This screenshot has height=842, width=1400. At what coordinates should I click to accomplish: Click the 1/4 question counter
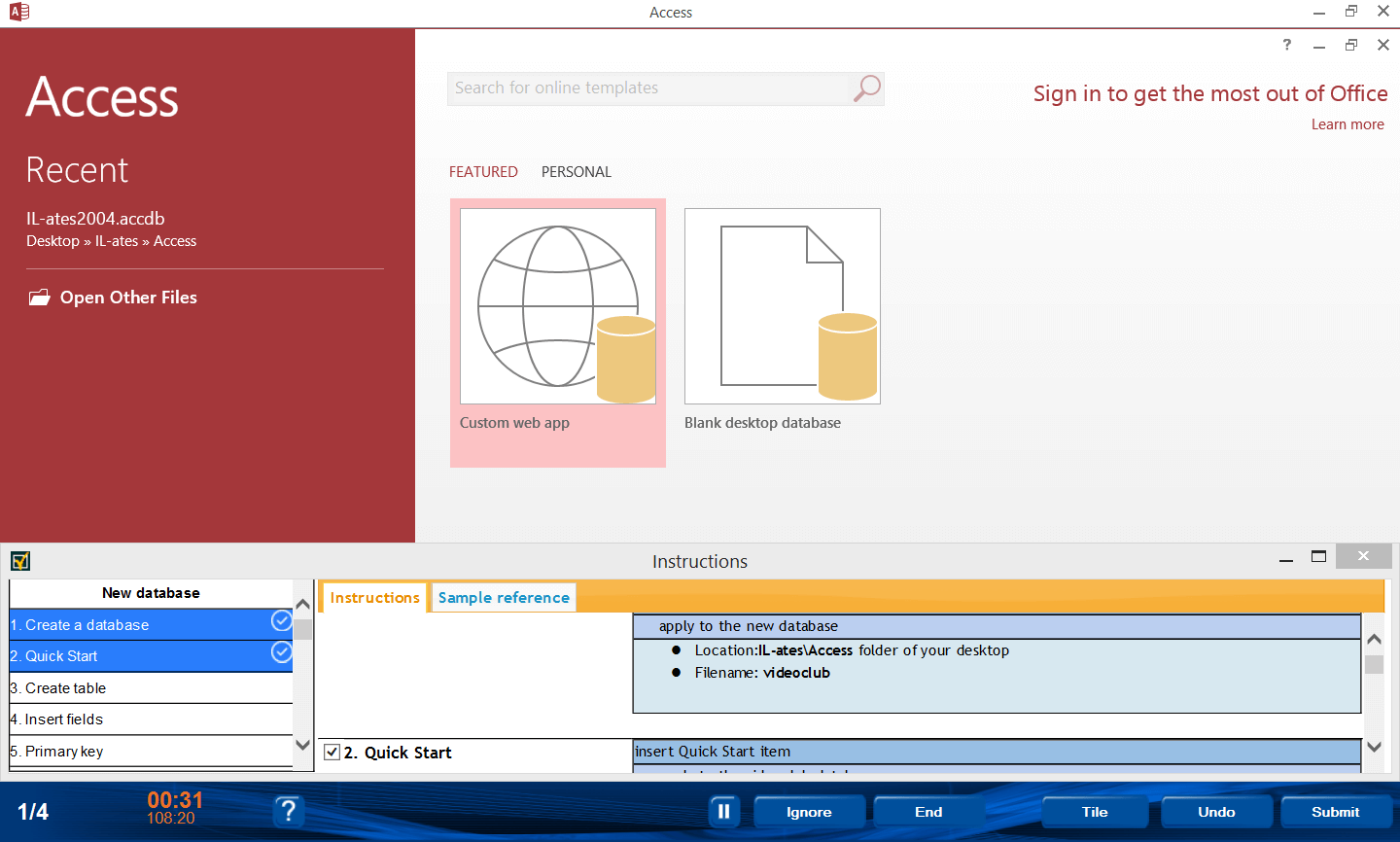(33, 812)
